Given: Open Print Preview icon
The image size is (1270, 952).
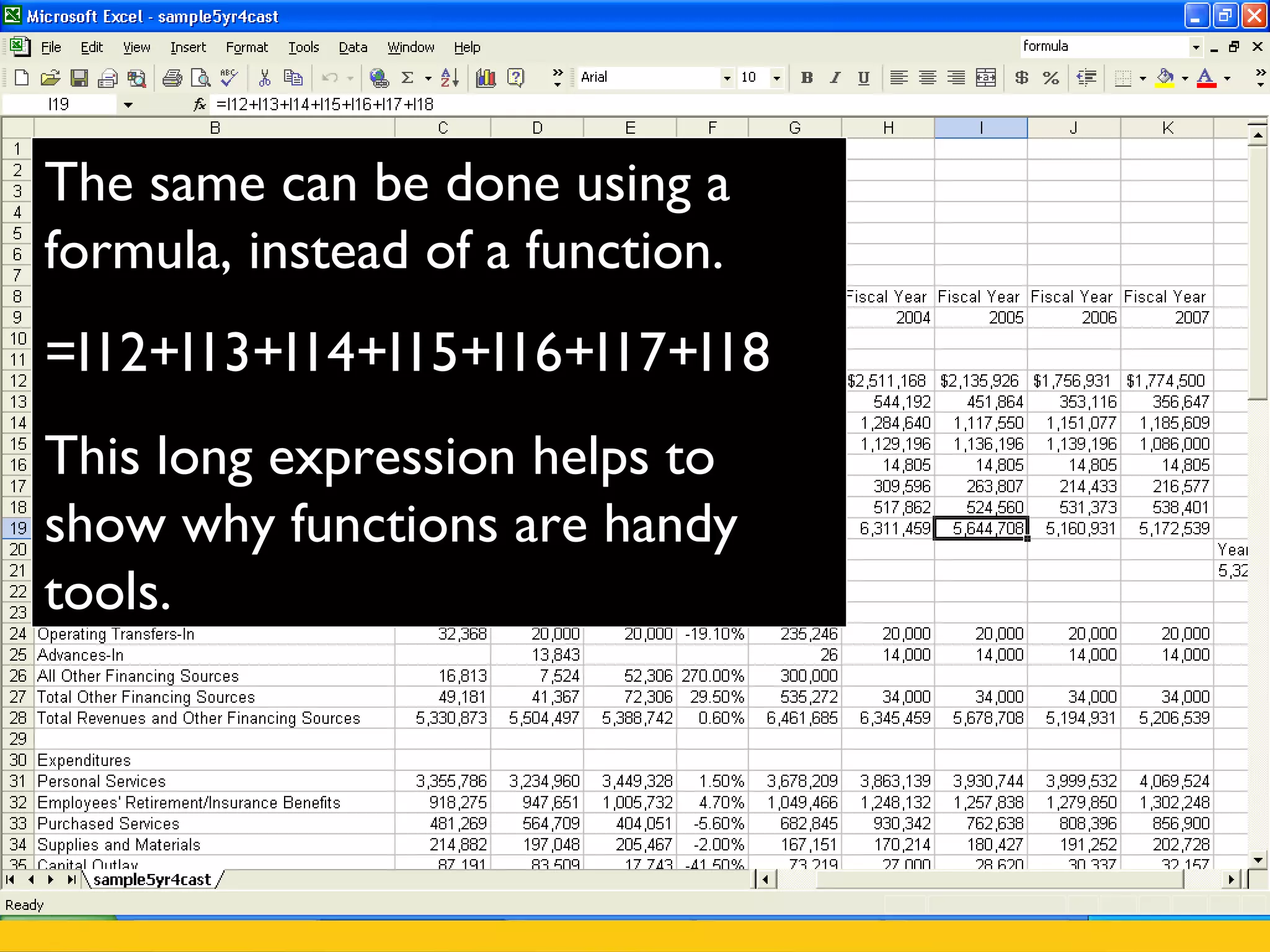Looking at the screenshot, I should pos(200,77).
